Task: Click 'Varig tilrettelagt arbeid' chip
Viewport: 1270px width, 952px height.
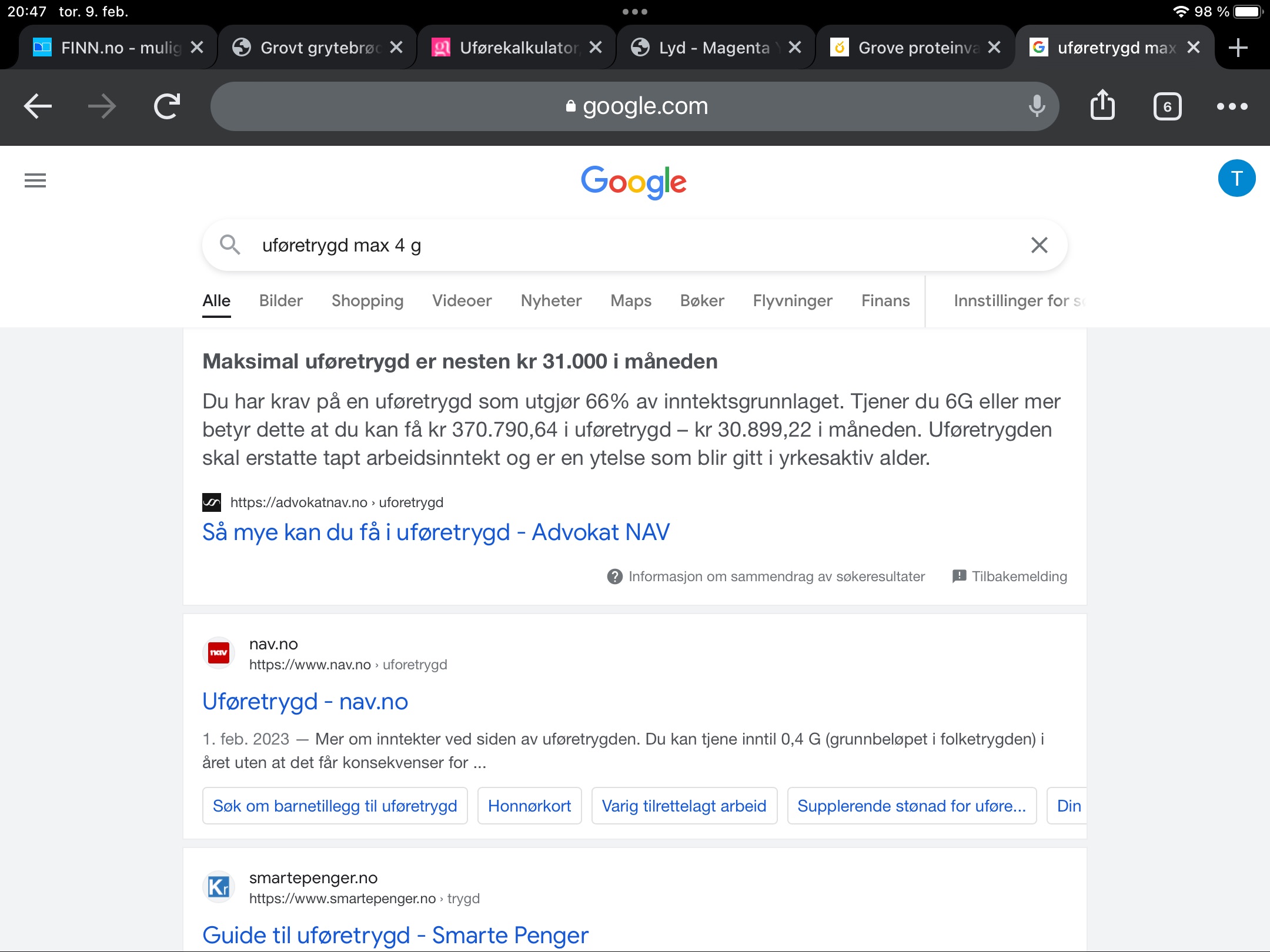Action: click(x=684, y=806)
